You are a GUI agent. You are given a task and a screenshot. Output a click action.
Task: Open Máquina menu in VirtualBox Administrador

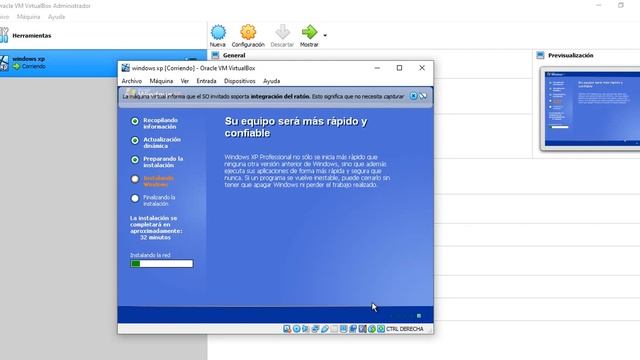[28, 17]
